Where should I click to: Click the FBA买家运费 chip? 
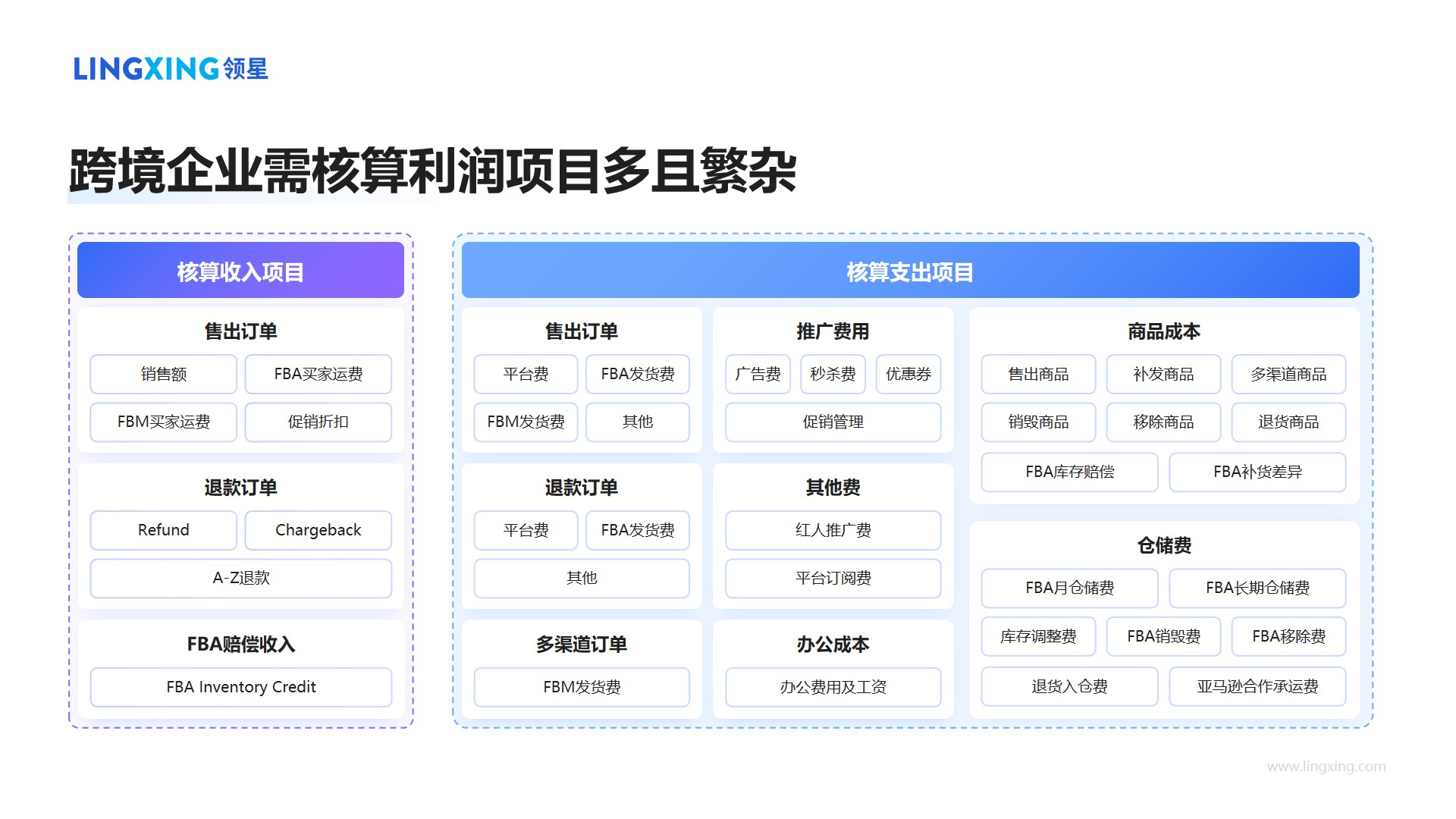318,374
